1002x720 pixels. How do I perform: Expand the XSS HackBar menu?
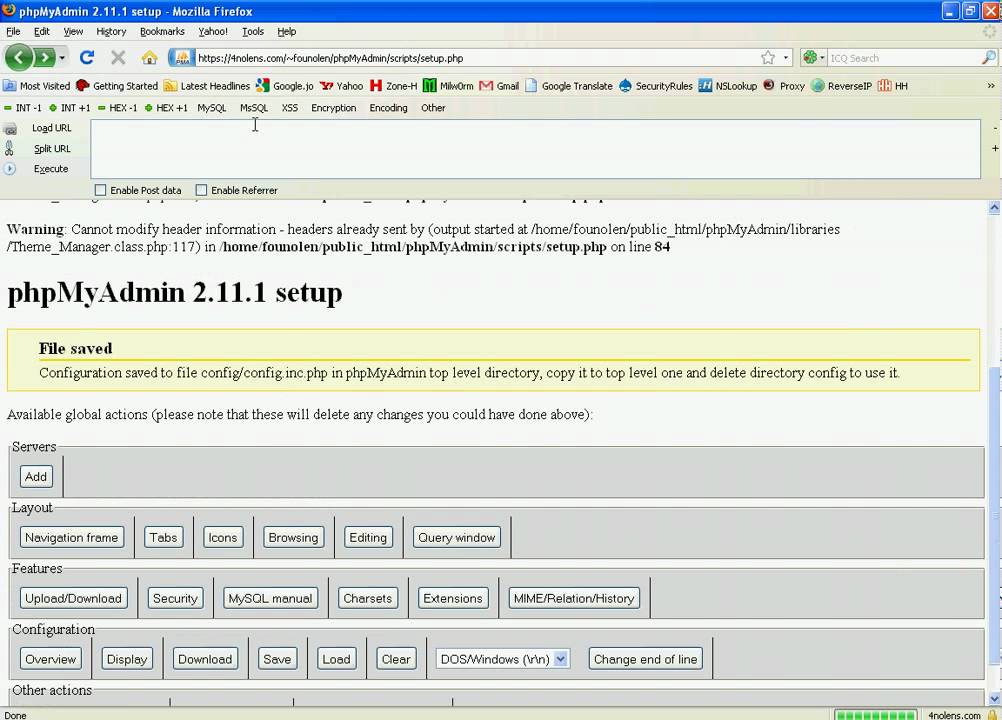click(x=289, y=108)
